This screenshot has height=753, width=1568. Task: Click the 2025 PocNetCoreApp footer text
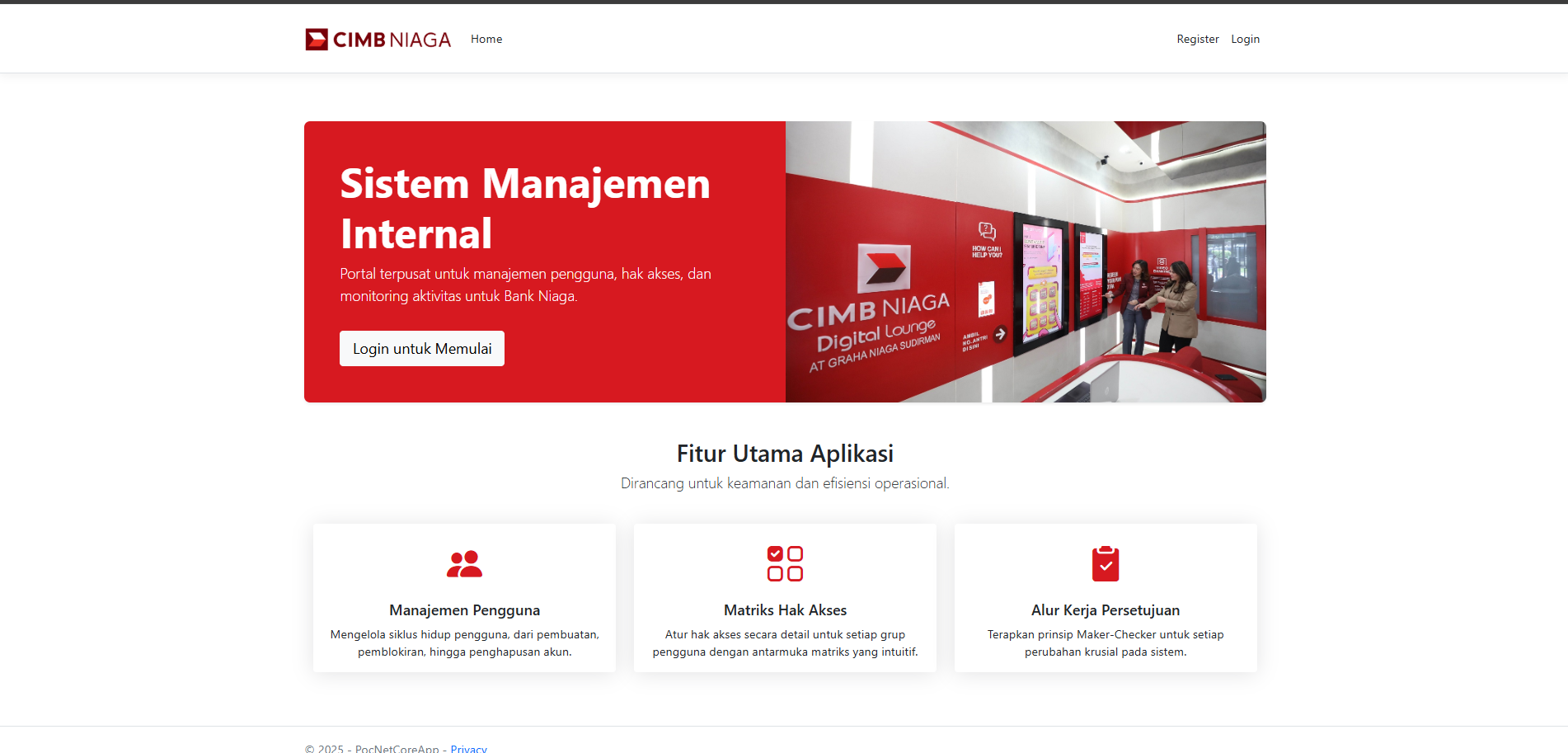coord(372,748)
